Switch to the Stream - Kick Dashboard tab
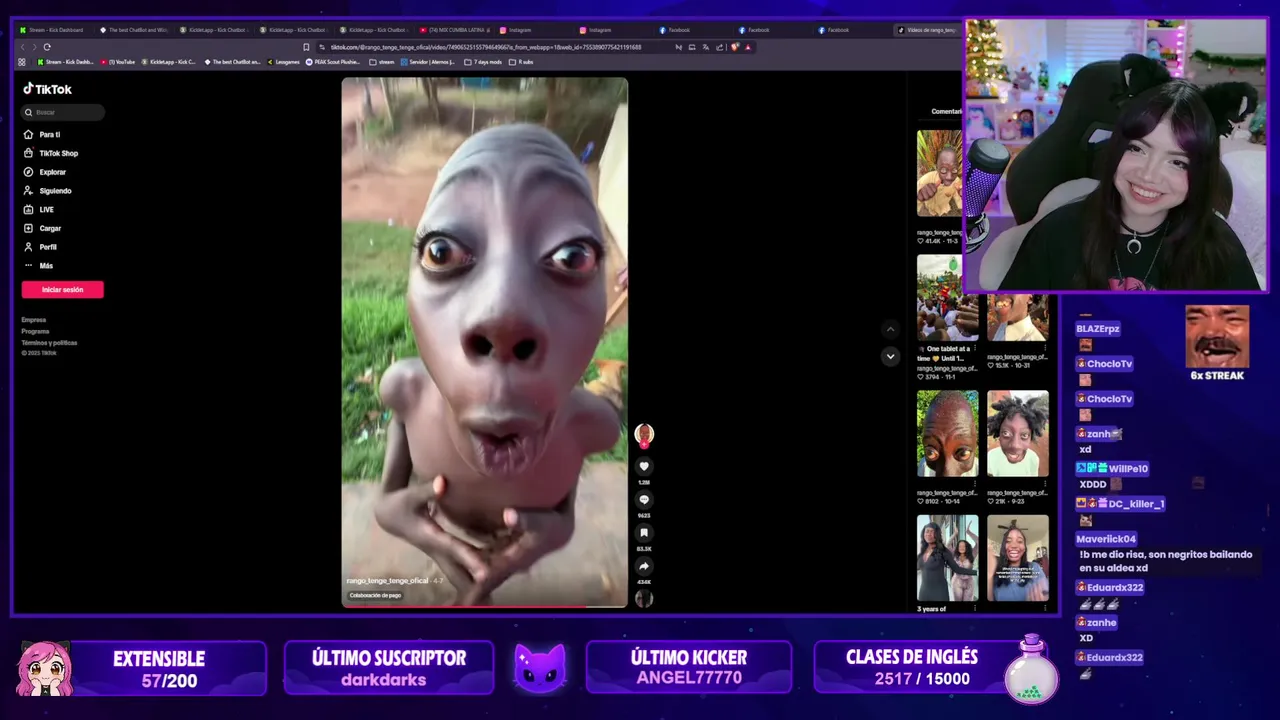Image resolution: width=1280 pixels, height=720 pixels. [x=53, y=30]
